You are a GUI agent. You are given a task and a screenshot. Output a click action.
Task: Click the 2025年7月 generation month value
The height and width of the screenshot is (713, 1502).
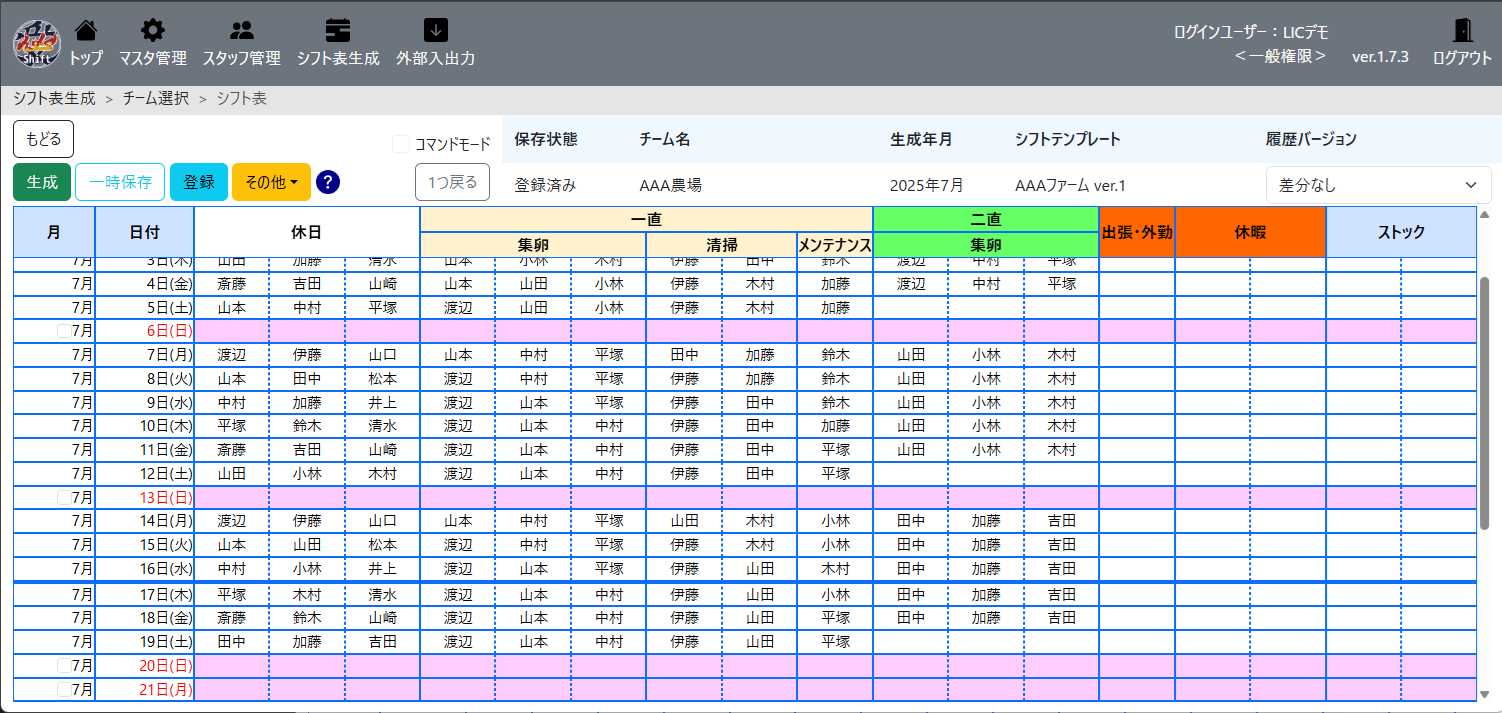[x=925, y=185]
